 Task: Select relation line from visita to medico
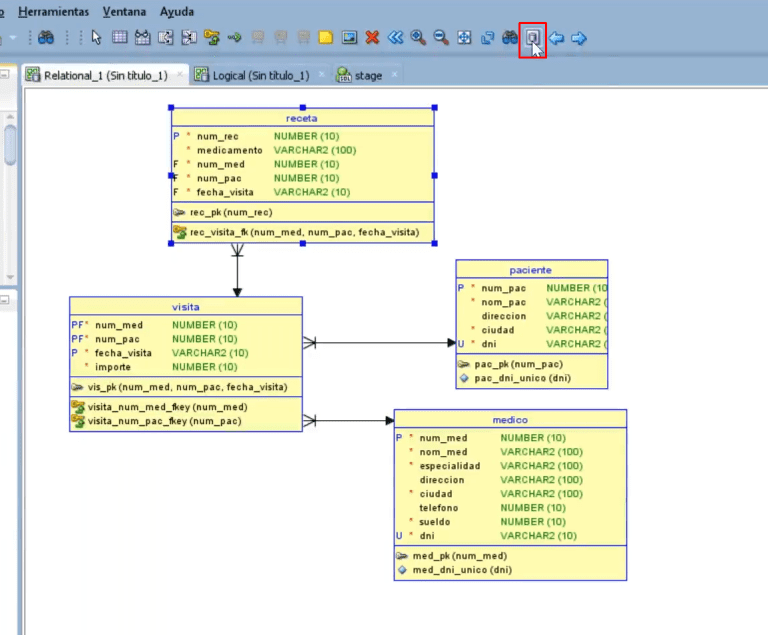pyautogui.click(x=351, y=420)
